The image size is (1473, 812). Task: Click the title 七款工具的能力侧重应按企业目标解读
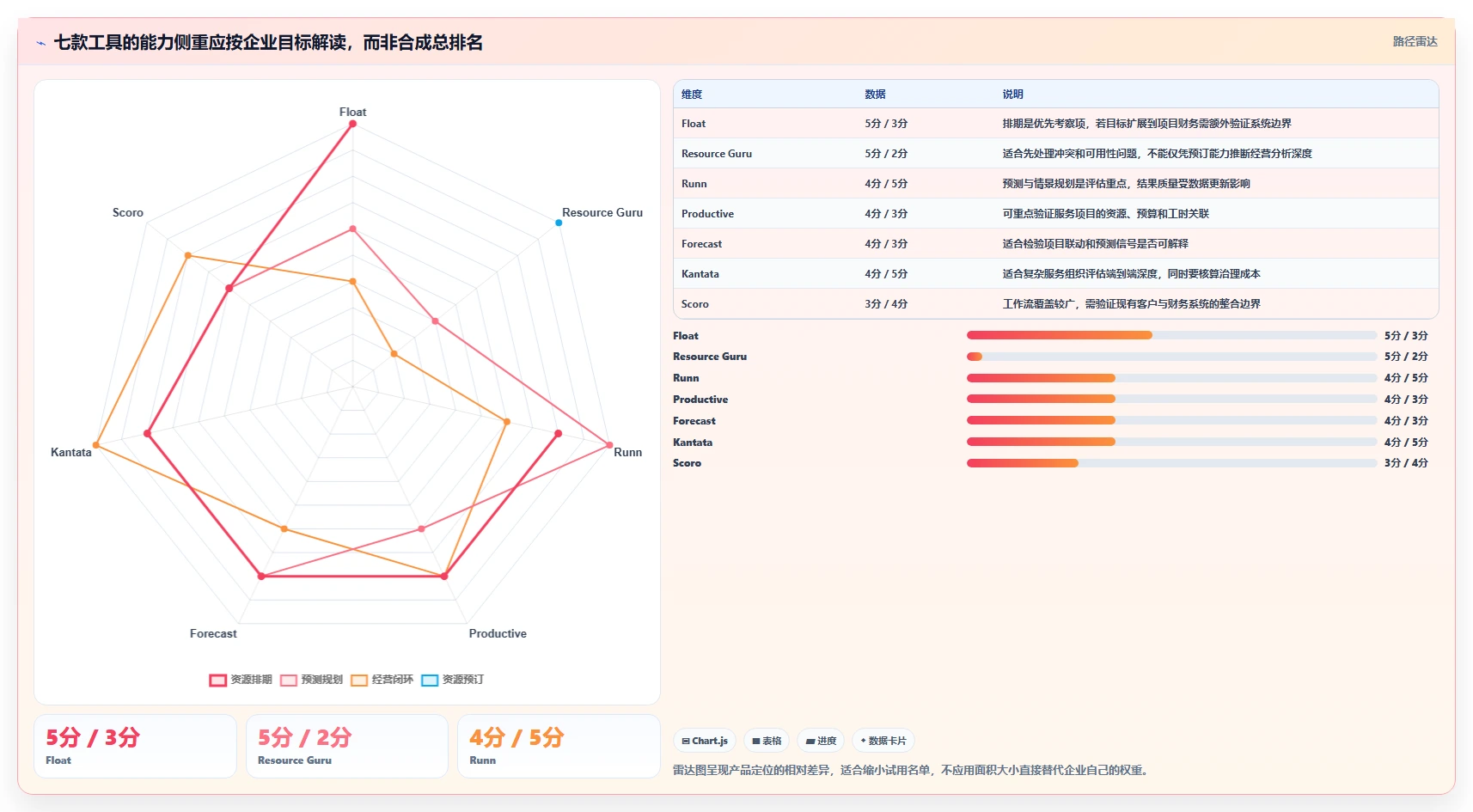(x=268, y=42)
